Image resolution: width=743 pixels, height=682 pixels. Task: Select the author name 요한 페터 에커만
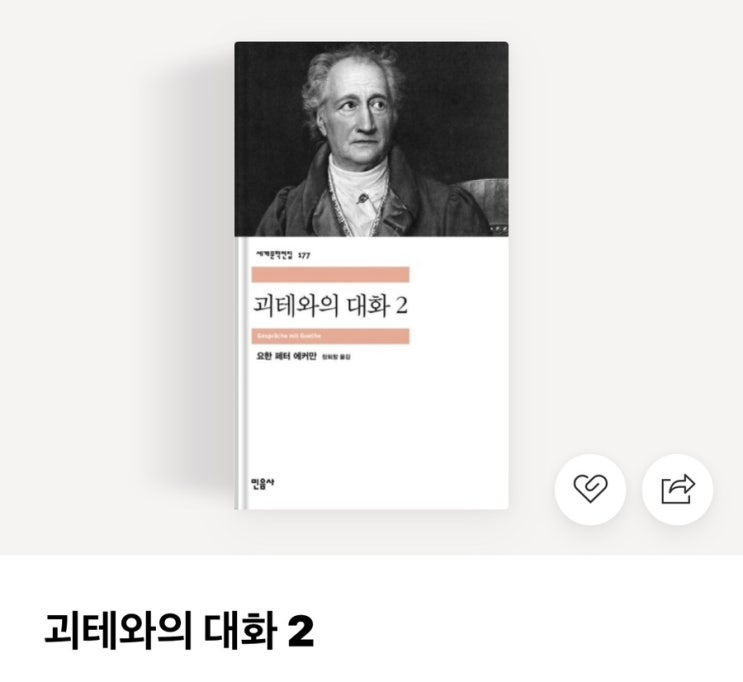[x=286, y=356]
